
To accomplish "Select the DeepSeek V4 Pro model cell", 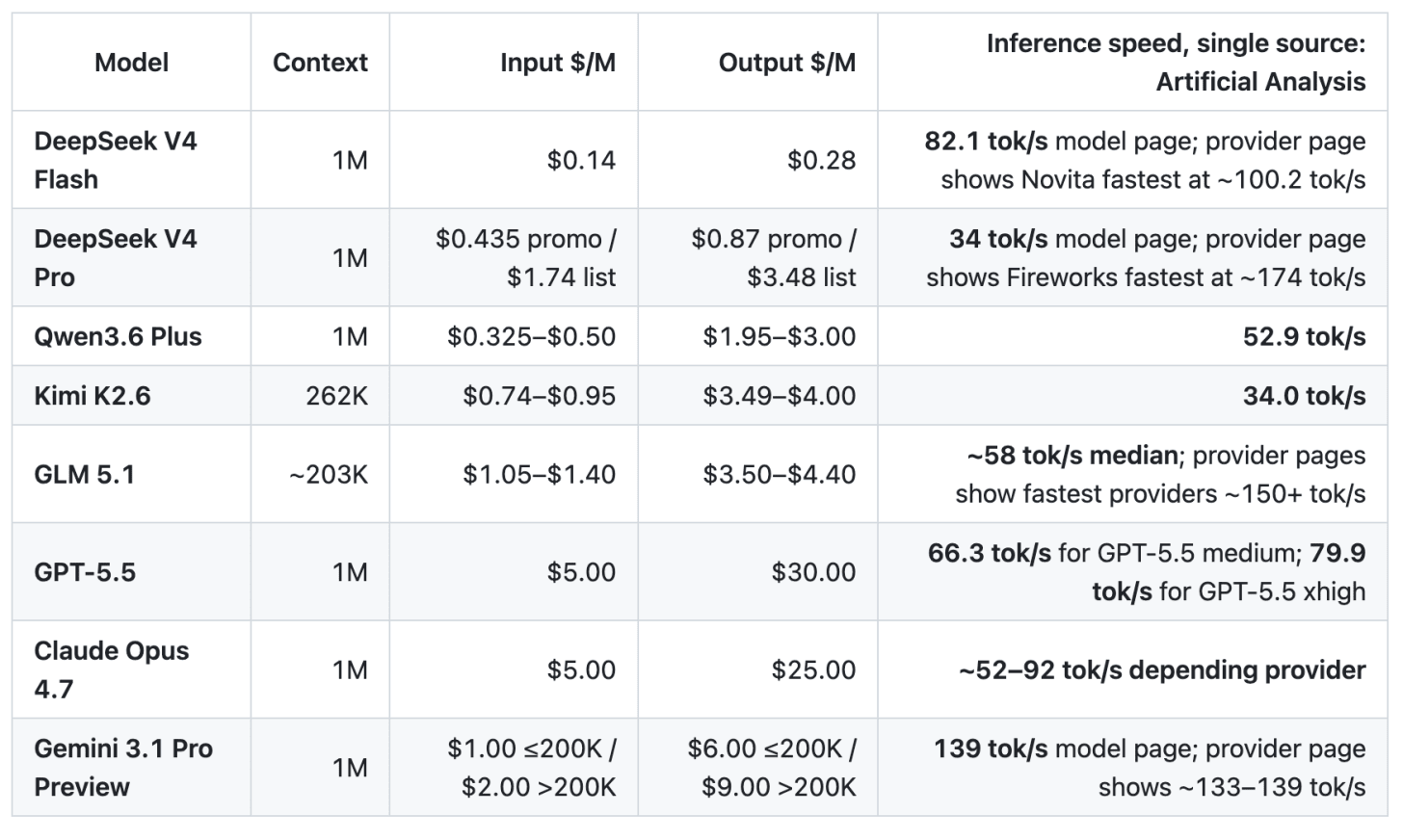I will click(131, 257).
